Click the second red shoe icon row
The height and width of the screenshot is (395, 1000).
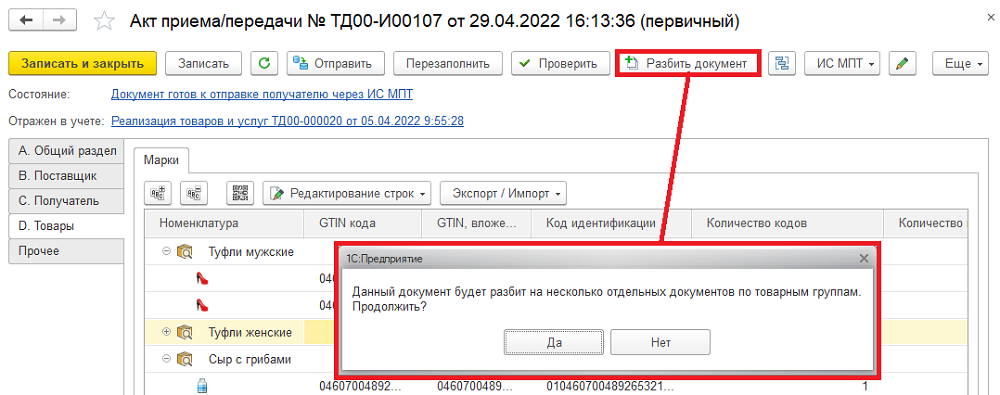coord(202,305)
